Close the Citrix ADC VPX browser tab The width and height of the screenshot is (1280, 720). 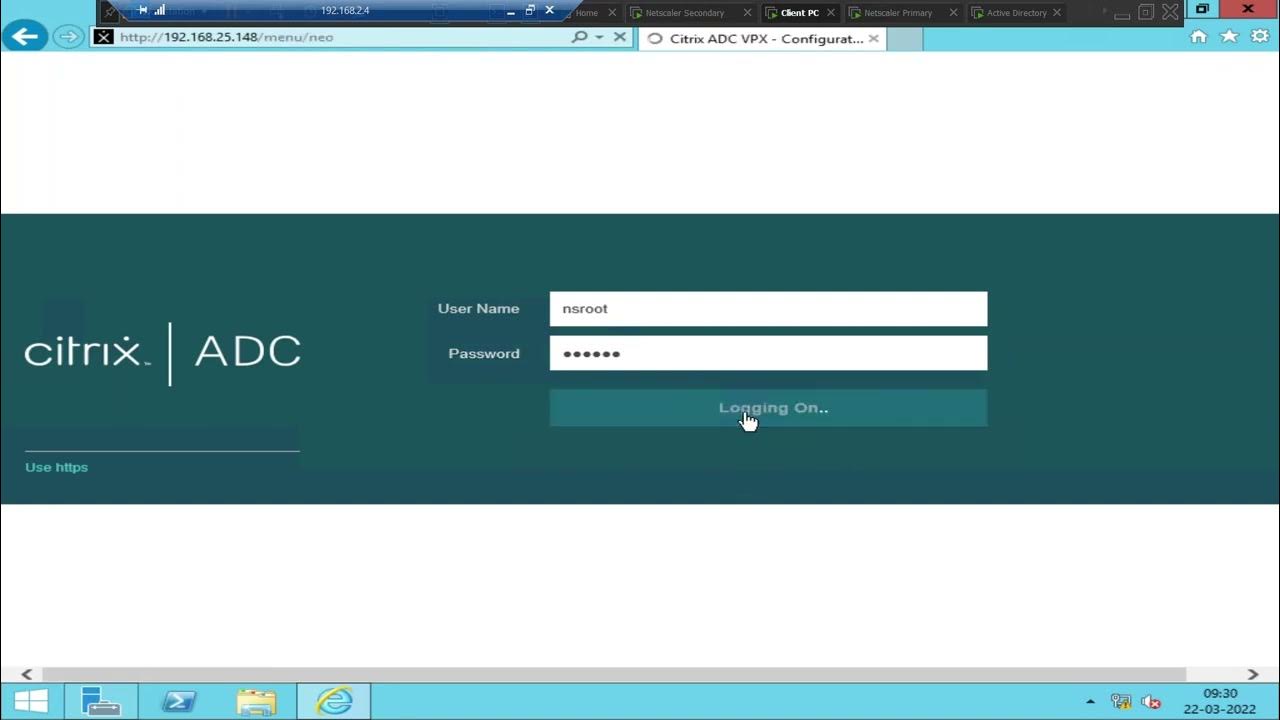pyautogui.click(x=873, y=39)
